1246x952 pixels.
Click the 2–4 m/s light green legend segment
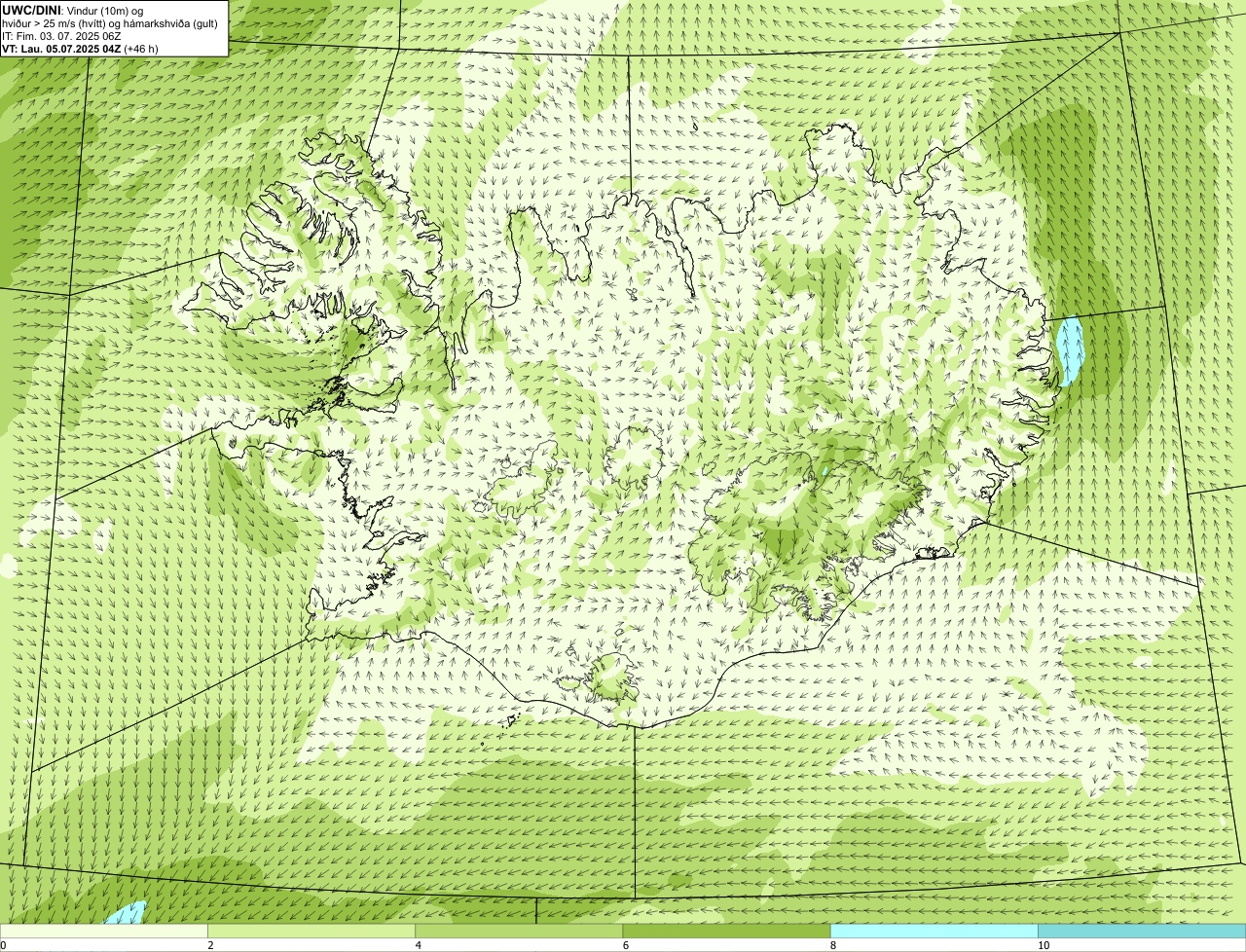point(311,931)
